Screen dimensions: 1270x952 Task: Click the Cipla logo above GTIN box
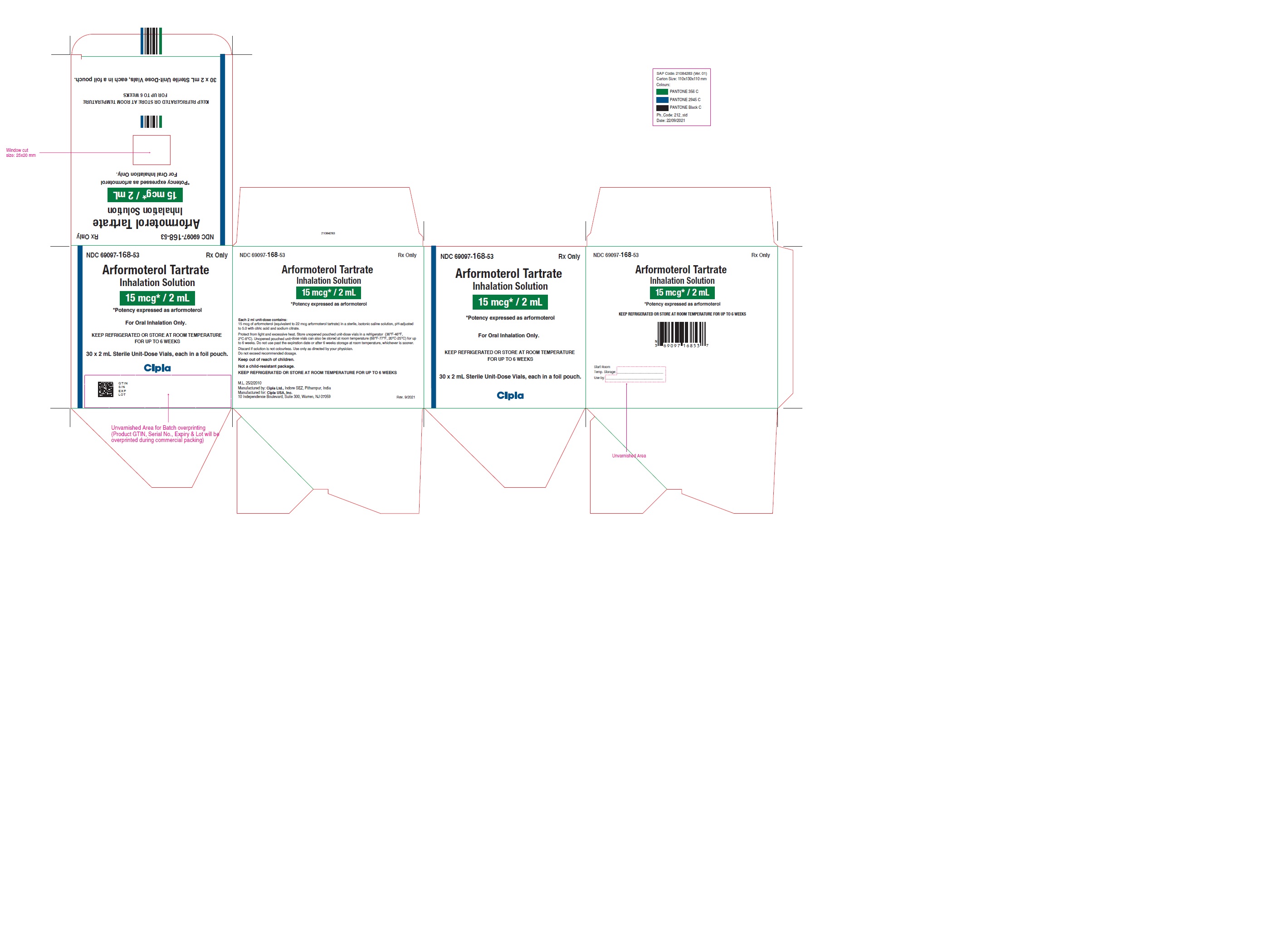[157, 368]
